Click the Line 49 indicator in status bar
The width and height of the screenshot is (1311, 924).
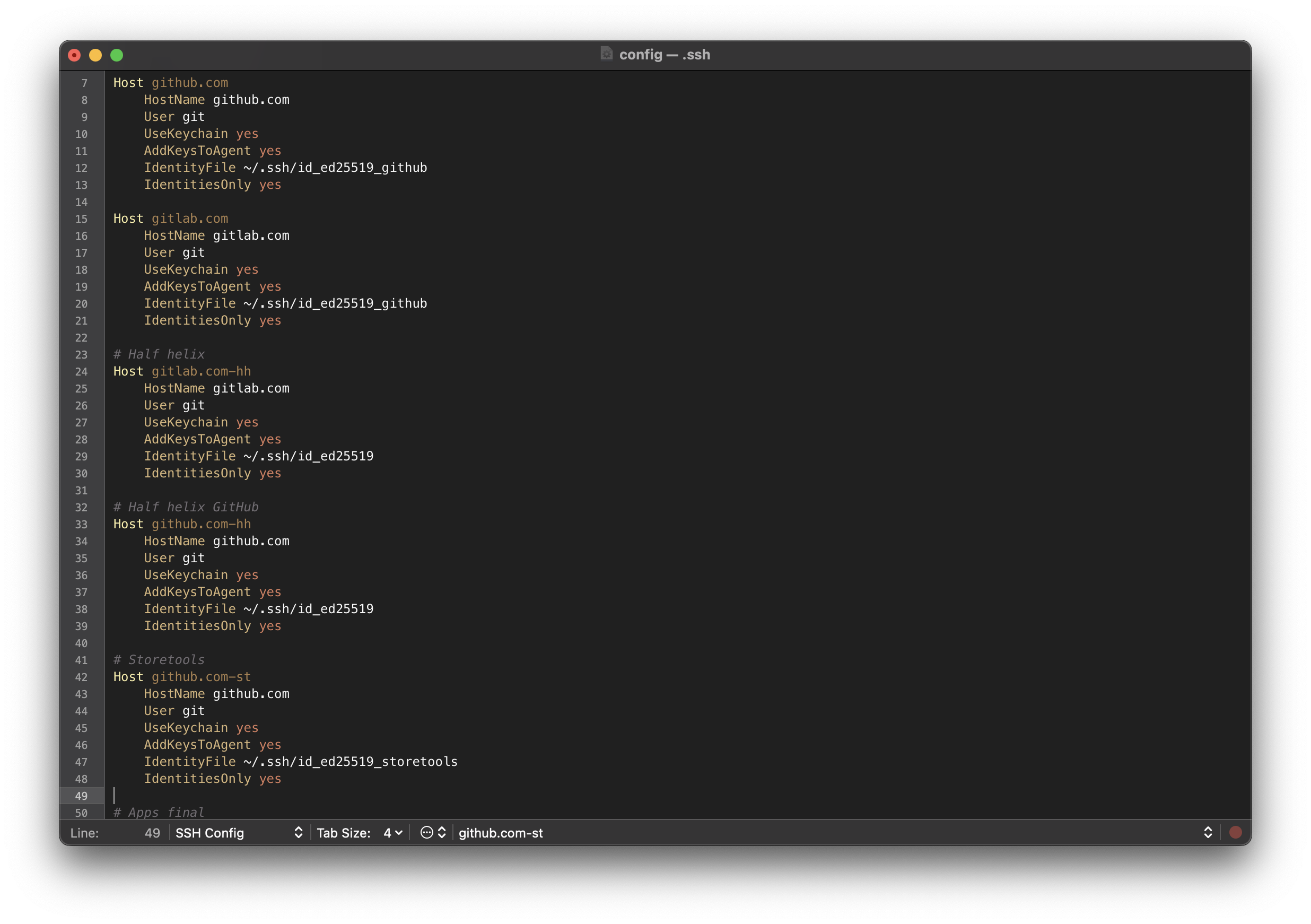click(115, 833)
